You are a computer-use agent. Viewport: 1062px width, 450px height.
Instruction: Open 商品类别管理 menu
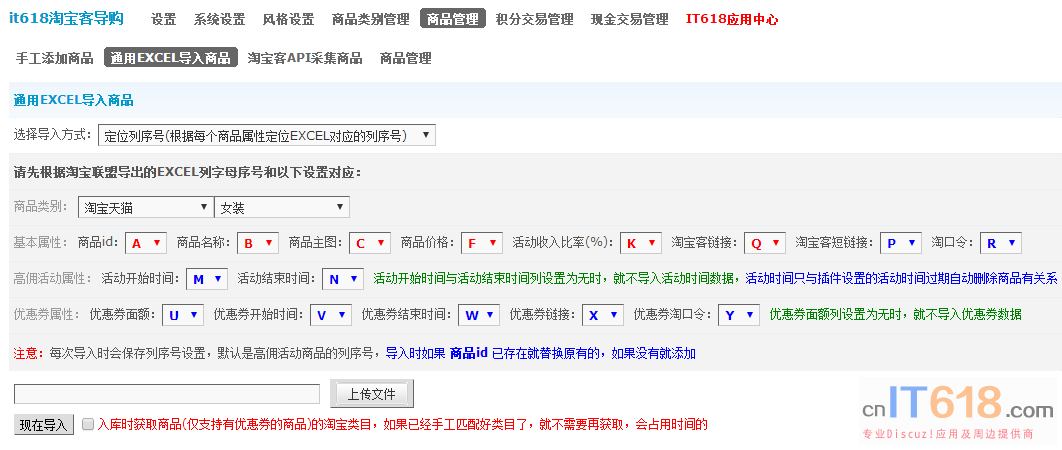coord(370,19)
